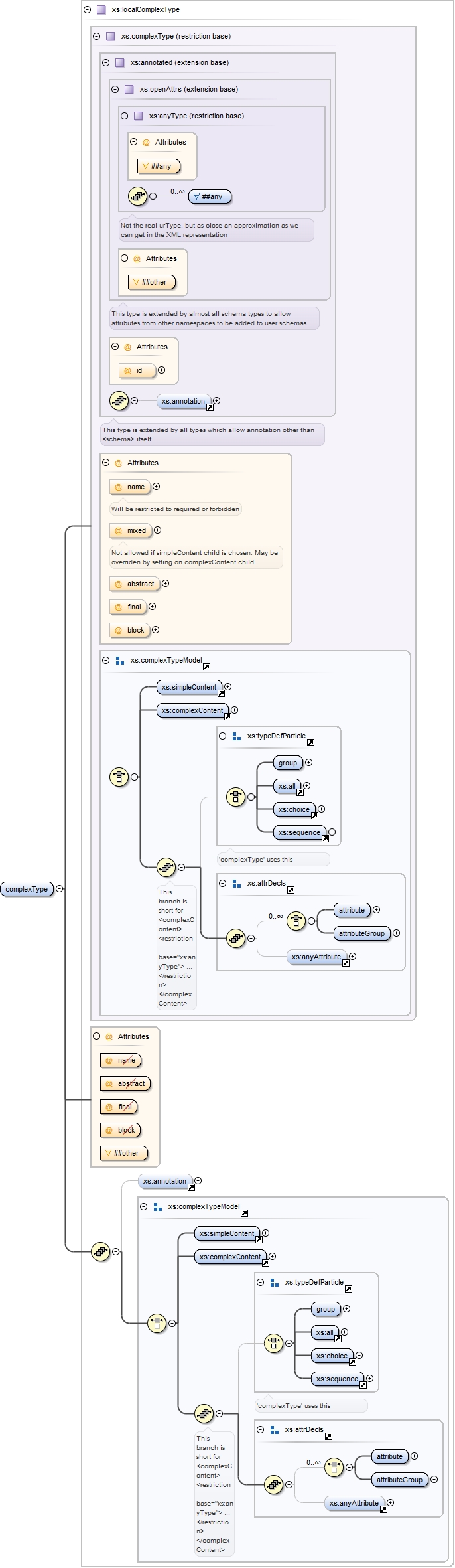Collapse the xs:localComplexType container
This screenshot has height=1568, width=455.
(x=87, y=10)
